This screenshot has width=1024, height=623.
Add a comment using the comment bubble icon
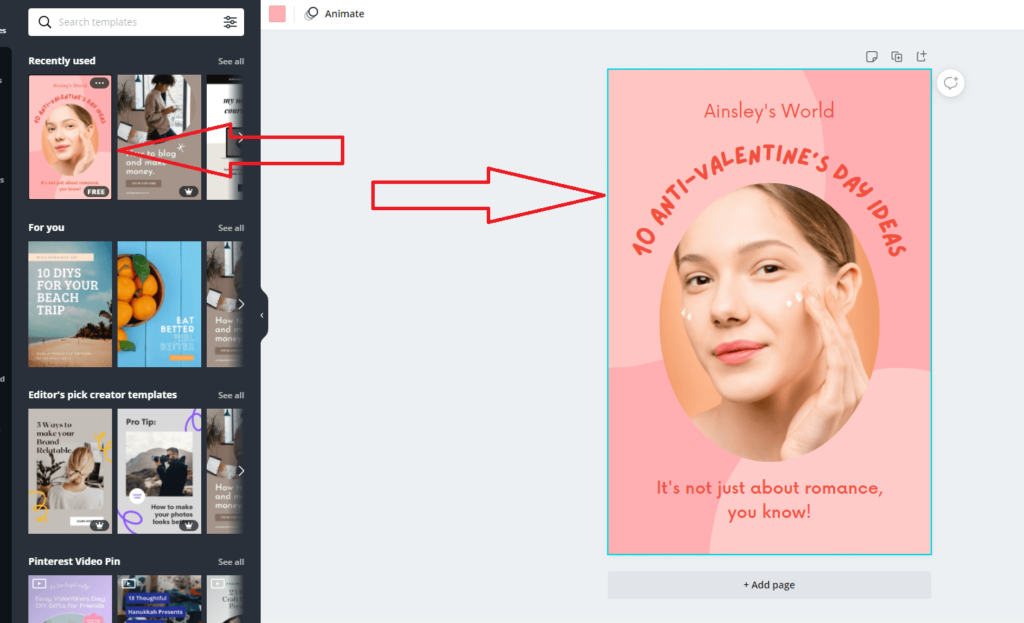950,83
